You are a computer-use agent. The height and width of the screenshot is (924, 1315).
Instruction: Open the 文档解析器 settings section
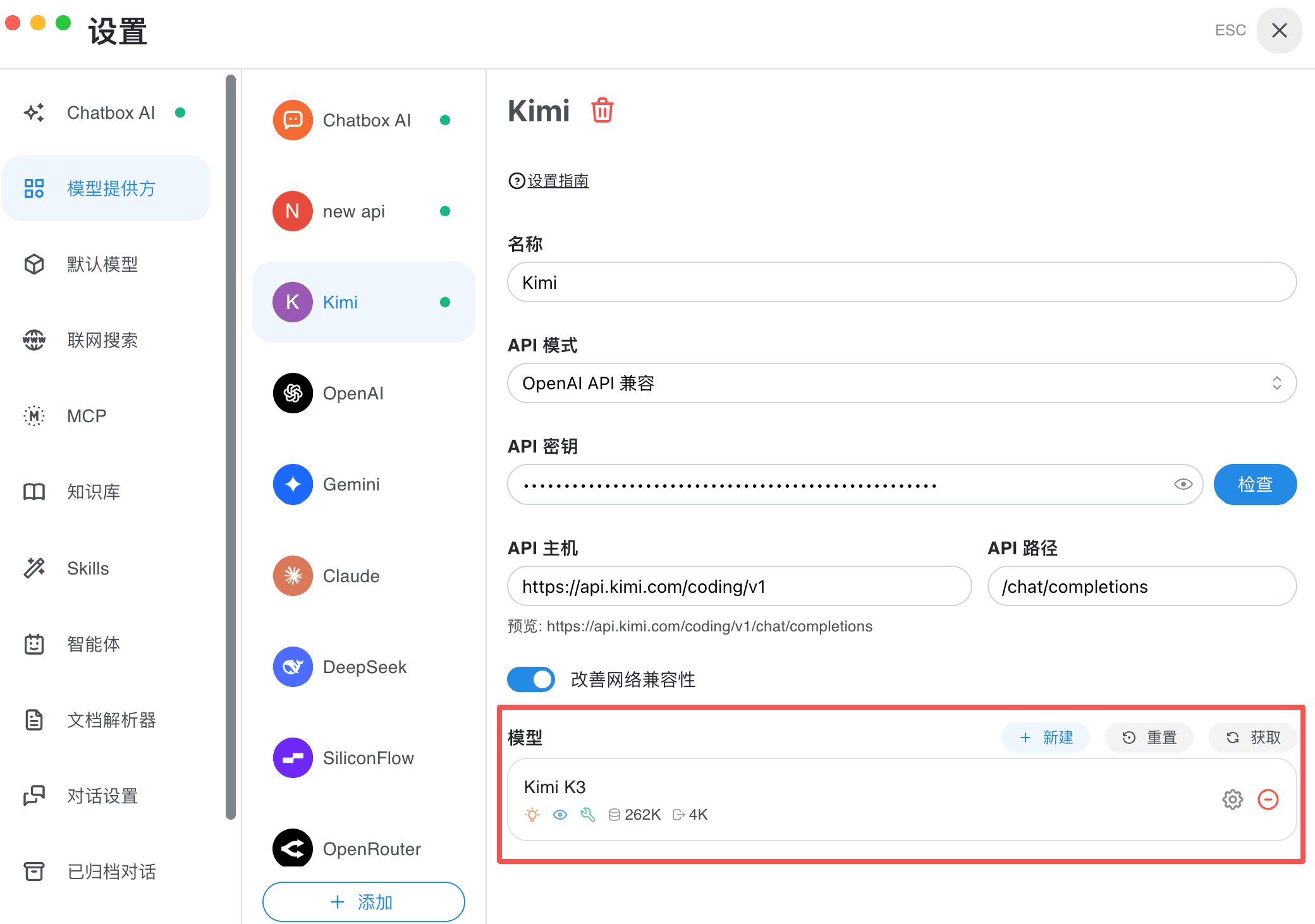click(x=106, y=720)
